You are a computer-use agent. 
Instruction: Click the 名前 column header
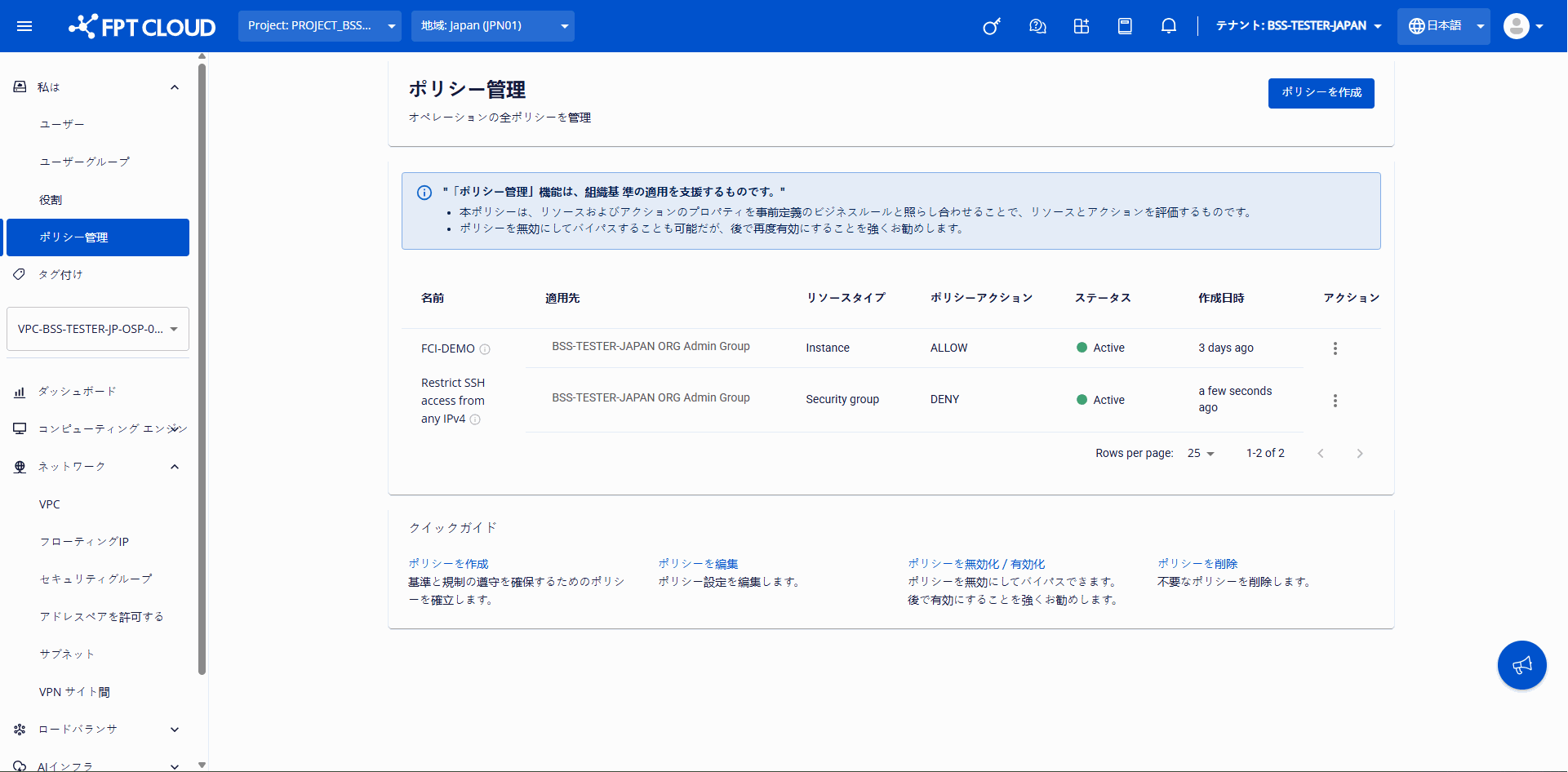pos(433,298)
